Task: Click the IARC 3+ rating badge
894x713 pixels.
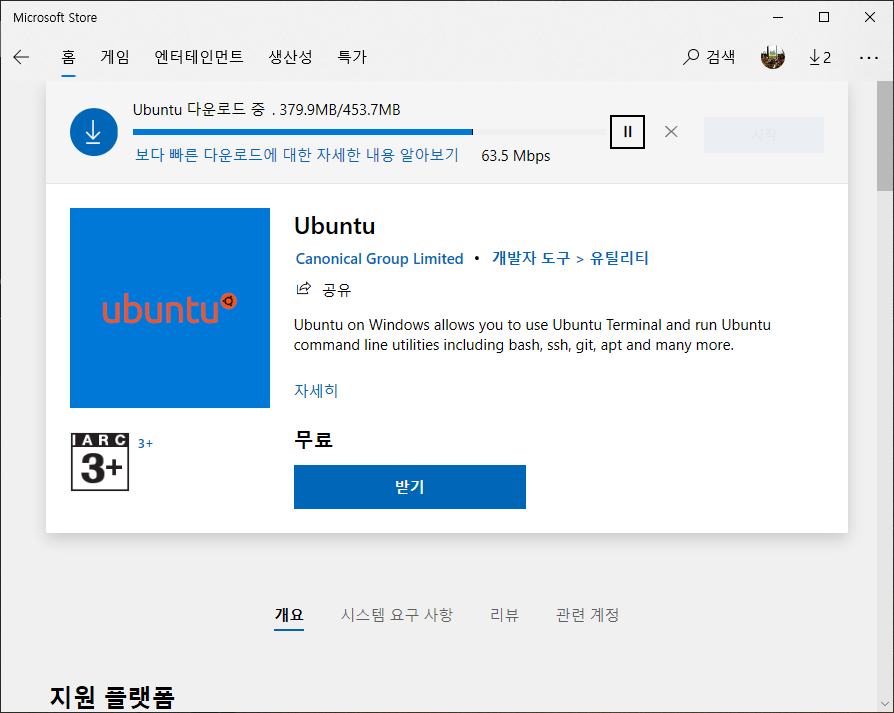Action: [100, 462]
